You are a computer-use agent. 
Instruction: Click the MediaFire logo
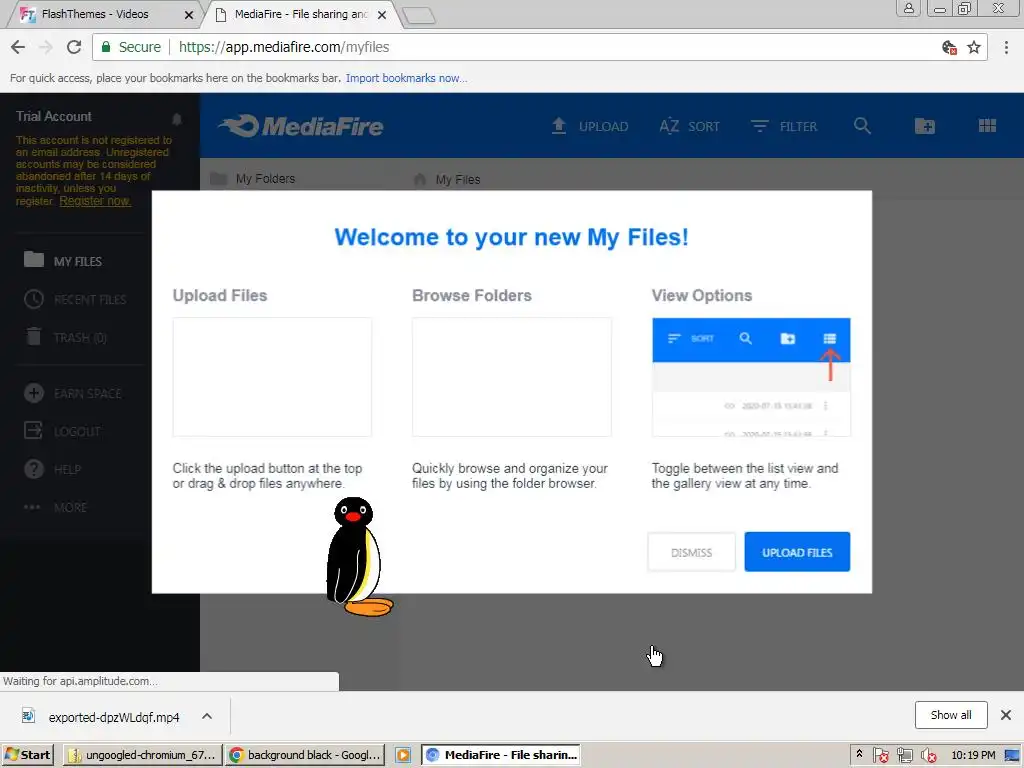pos(300,125)
